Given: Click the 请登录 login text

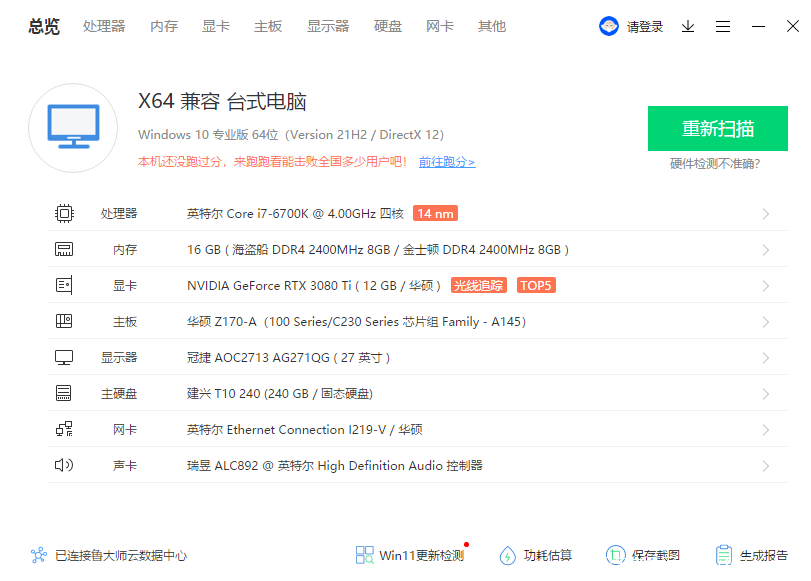Looking at the screenshot, I should 645,26.
